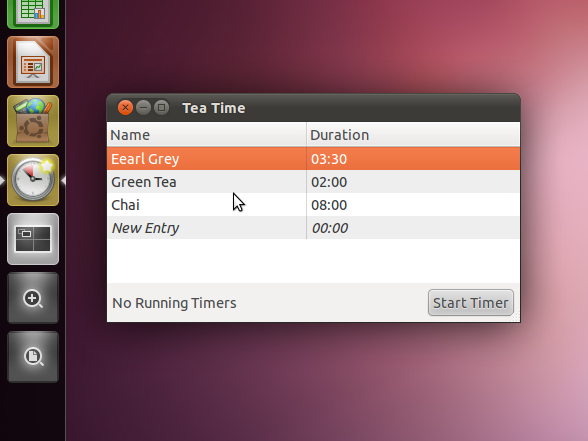
Task: Click the window resize grip corner
Action: click(x=516, y=318)
